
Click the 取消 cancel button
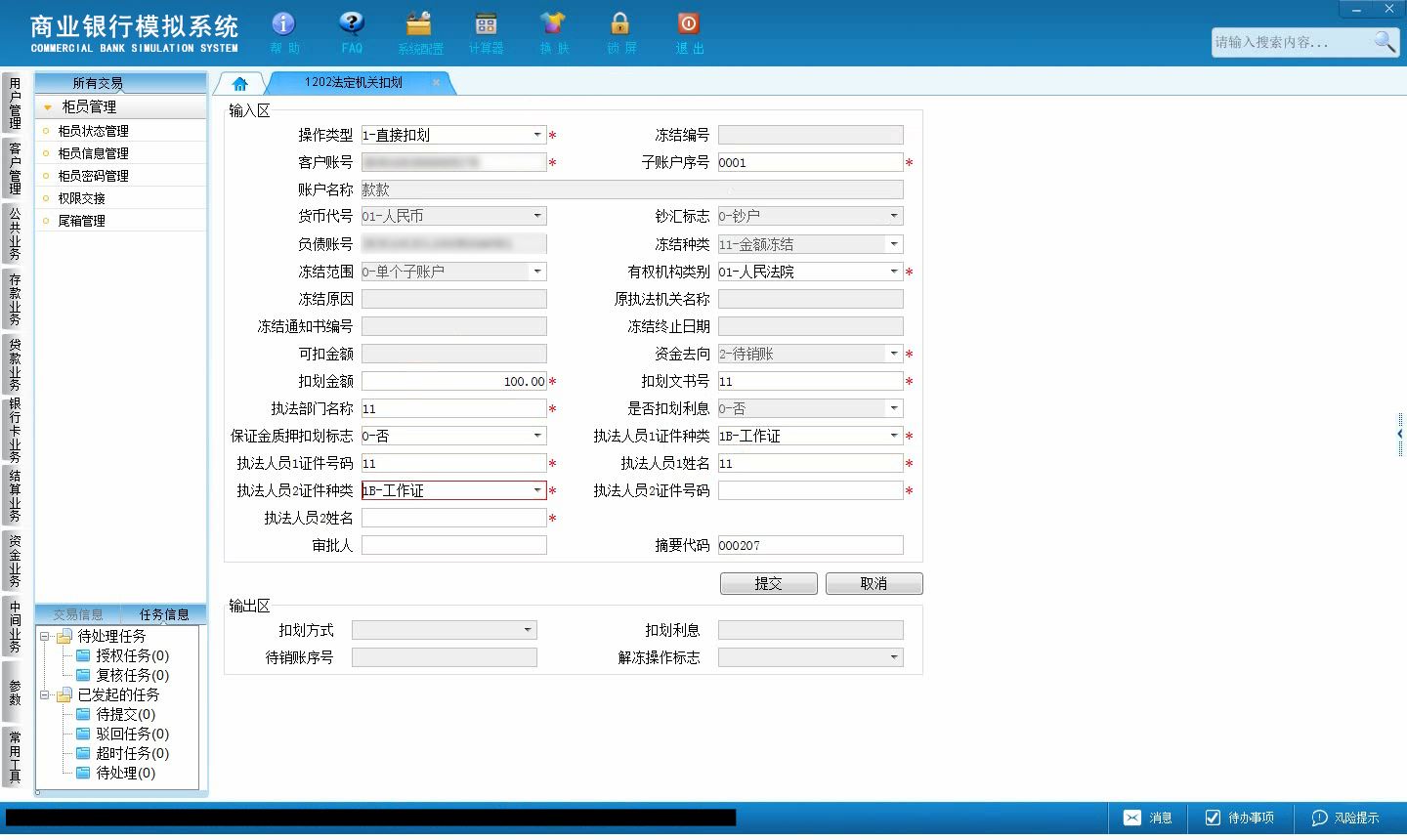coord(874,583)
